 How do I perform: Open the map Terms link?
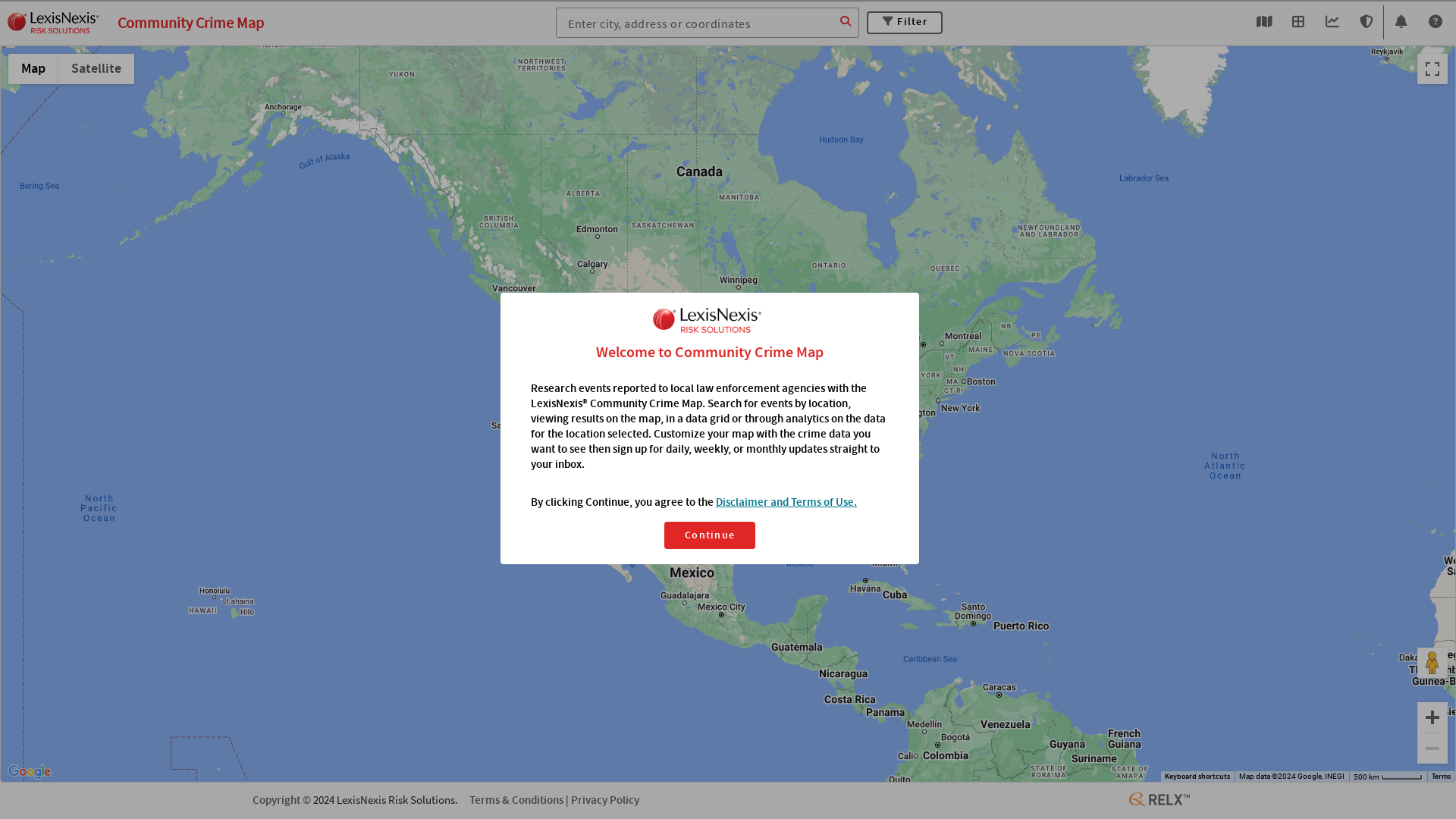1441,777
